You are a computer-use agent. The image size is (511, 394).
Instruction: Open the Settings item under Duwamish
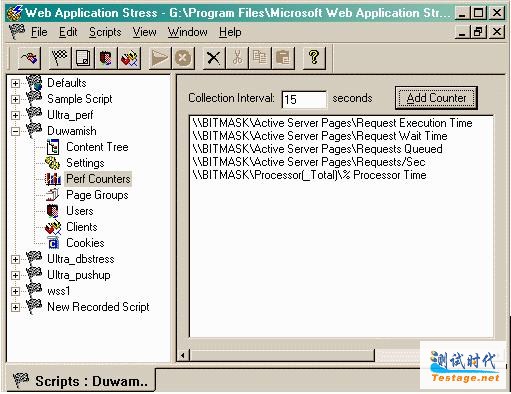pyautogui.click(x=85, y=163)
